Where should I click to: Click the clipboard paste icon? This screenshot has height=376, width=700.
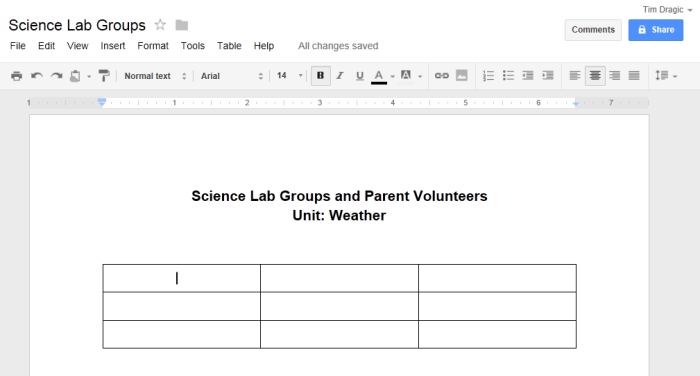tap(75, 76)
